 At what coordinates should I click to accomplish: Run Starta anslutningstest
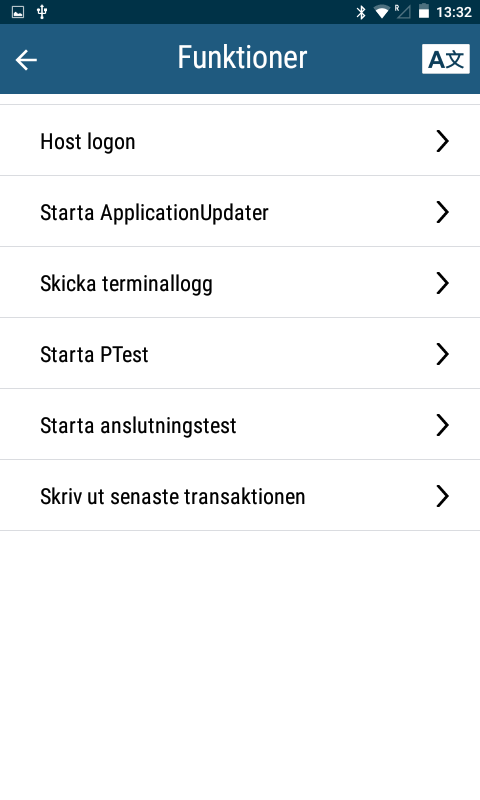(x=240, y=424)
